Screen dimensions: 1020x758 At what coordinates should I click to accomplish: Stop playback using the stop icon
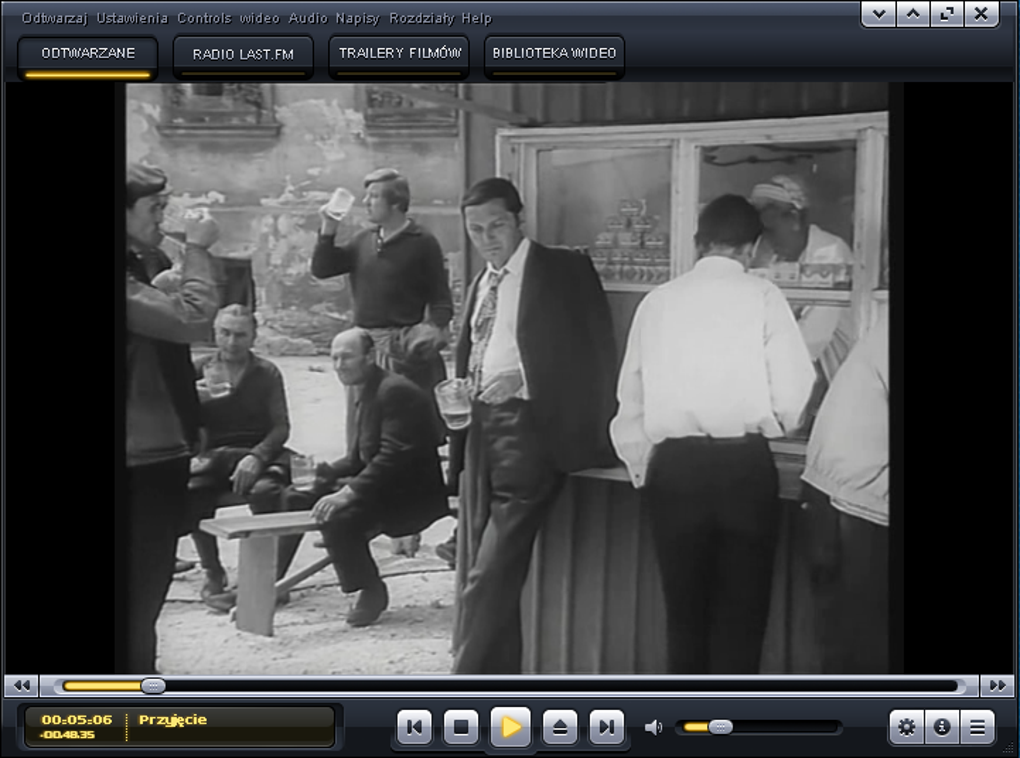pos(462,728)
